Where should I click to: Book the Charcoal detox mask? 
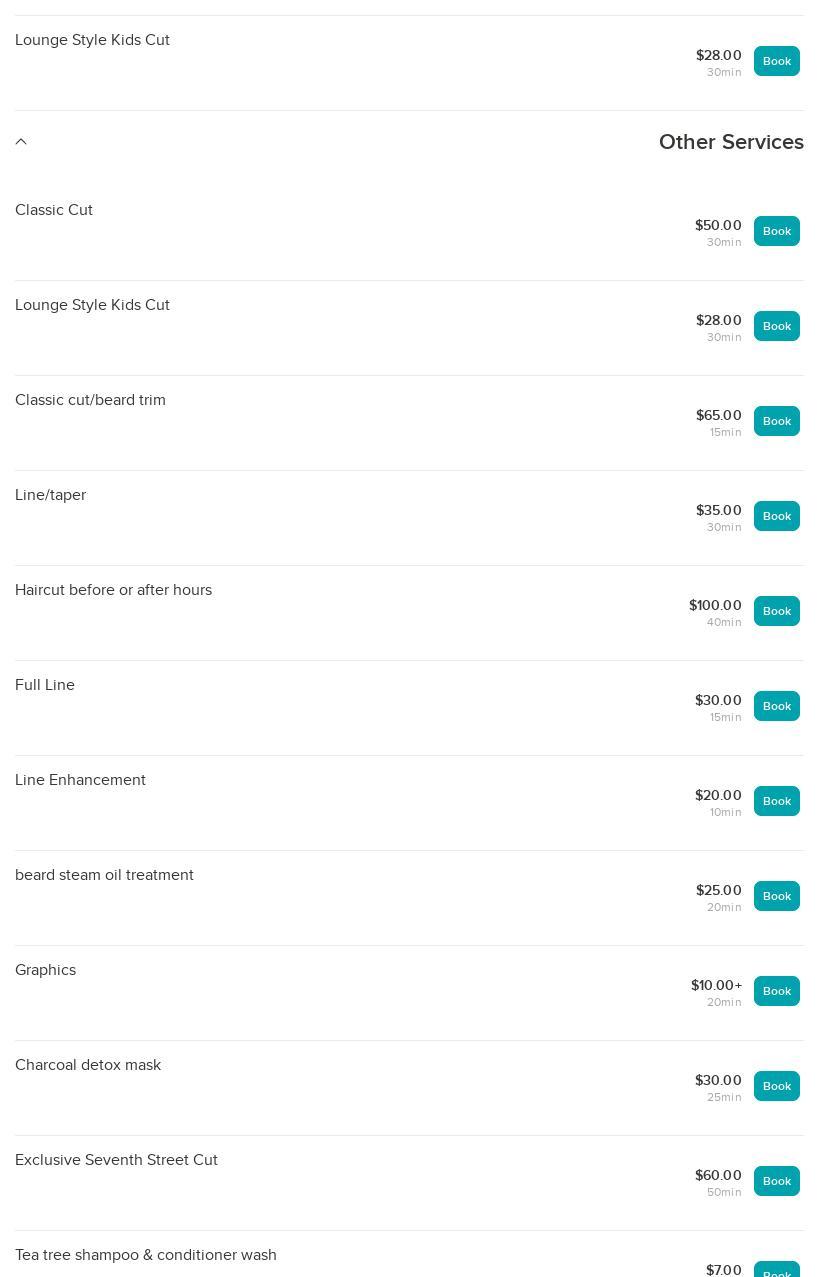[777, 1086]
